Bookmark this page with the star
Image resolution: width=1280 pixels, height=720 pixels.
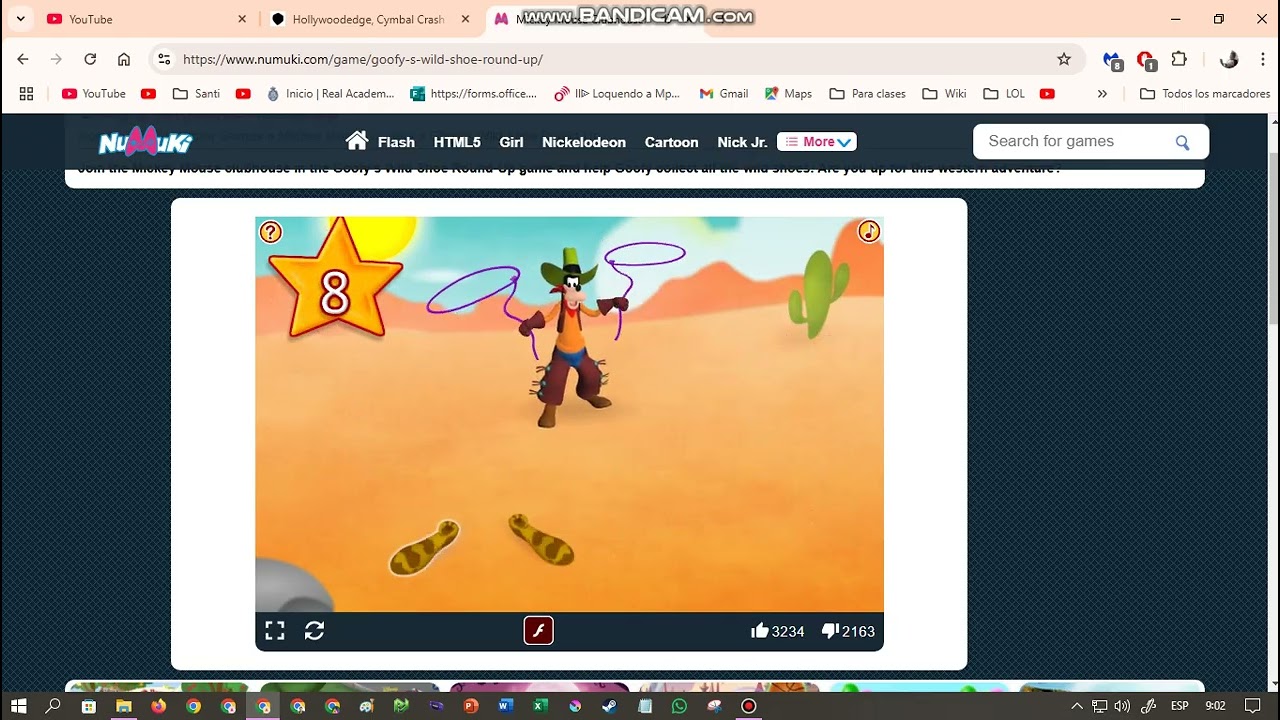1064,59
